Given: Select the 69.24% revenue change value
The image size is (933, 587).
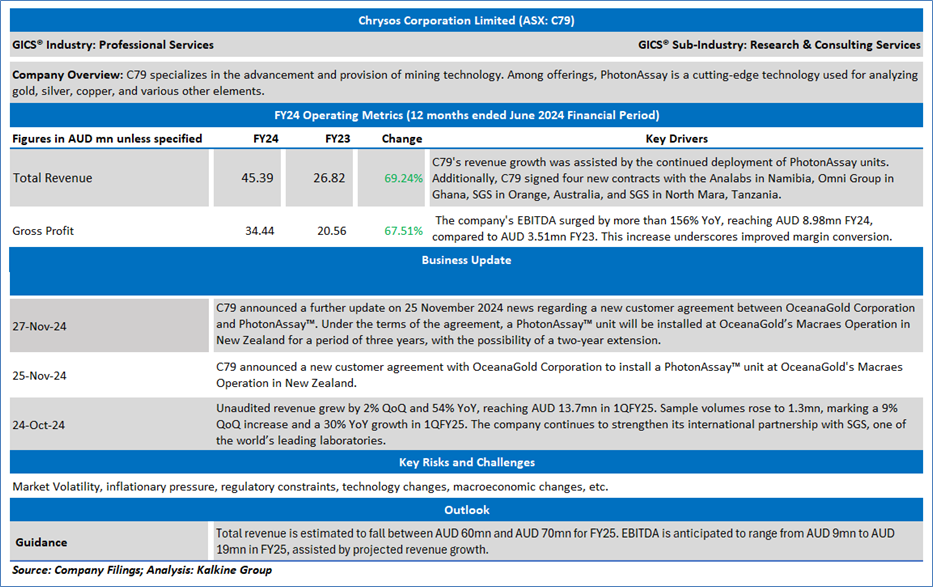Looking at the screenshot, I should [403, 178].
